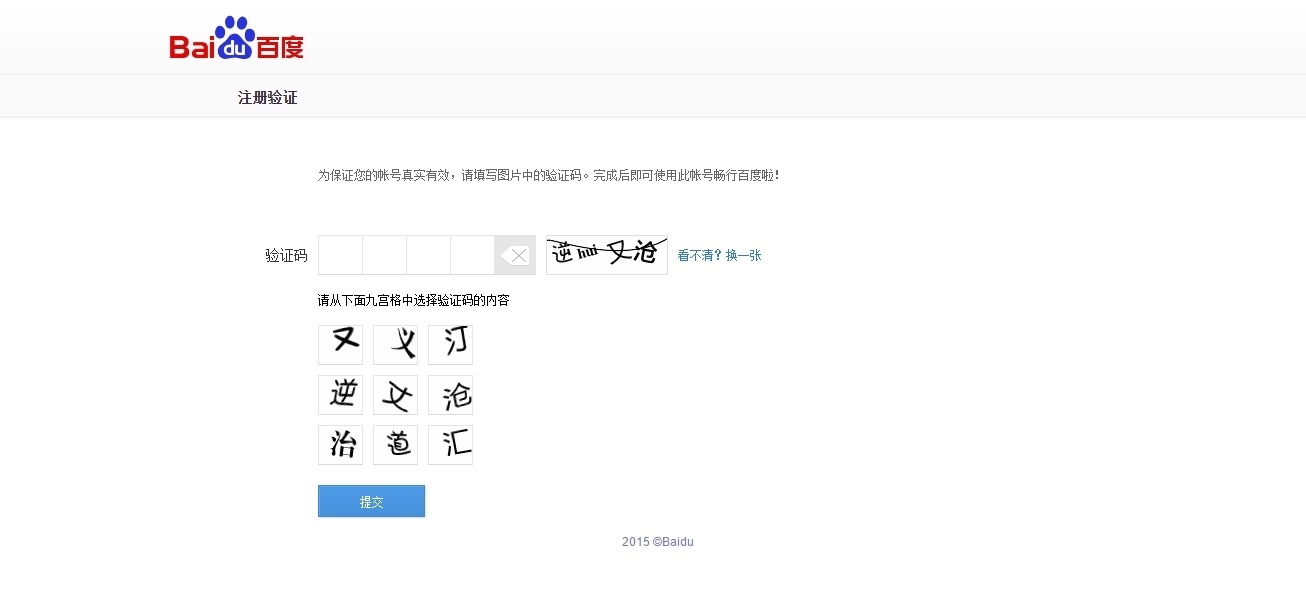Toggle selection of the 道 grid tile
This screenshot has height=596, width=1306.
(x=395, y=444)
